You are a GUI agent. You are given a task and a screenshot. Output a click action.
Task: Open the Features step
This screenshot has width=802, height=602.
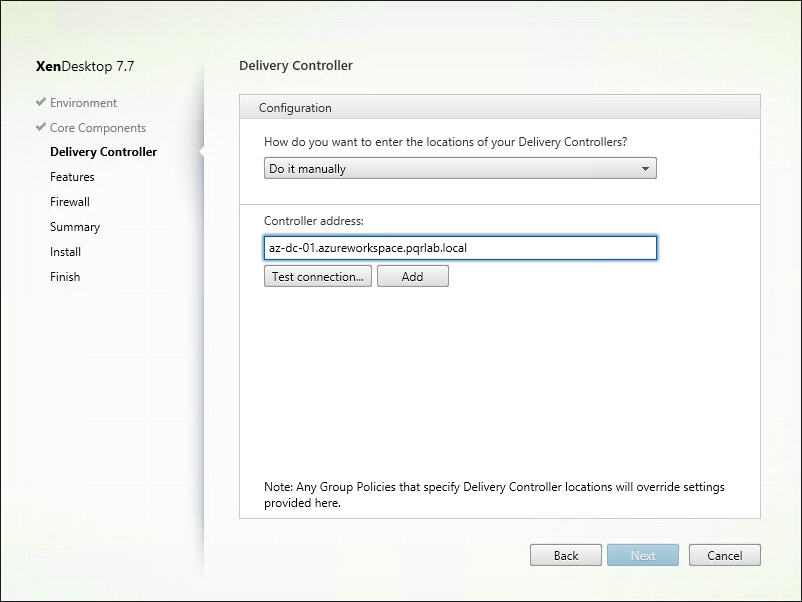click(72, 177)
